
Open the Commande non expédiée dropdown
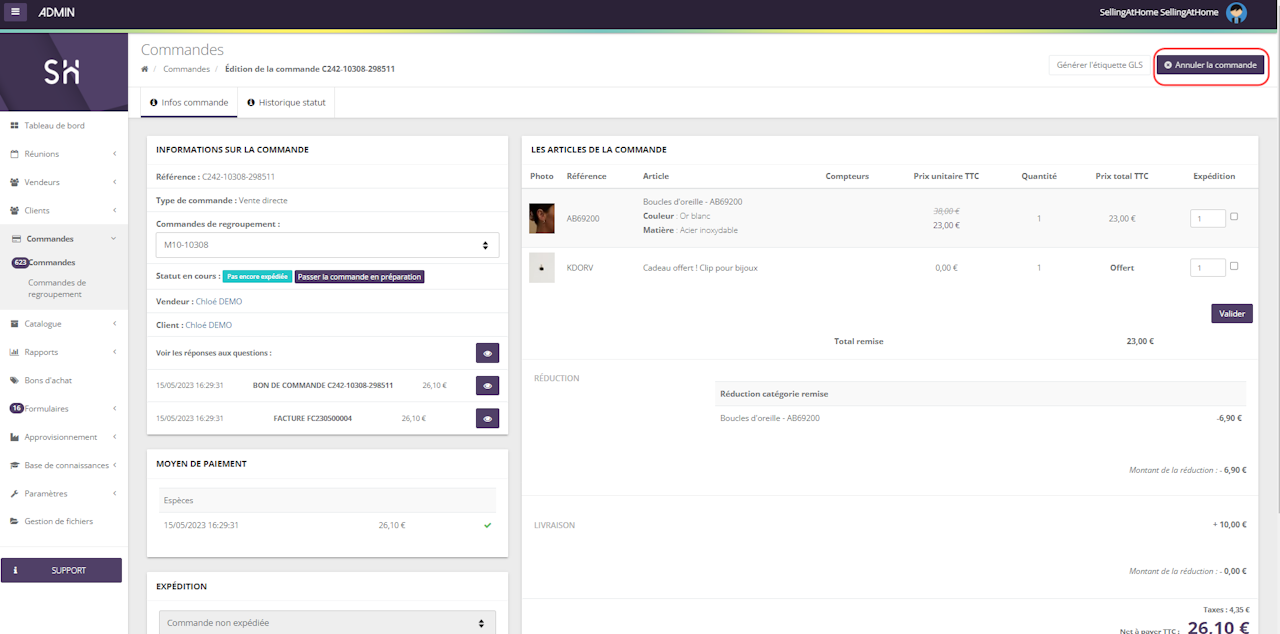click(x=327, y=623)
